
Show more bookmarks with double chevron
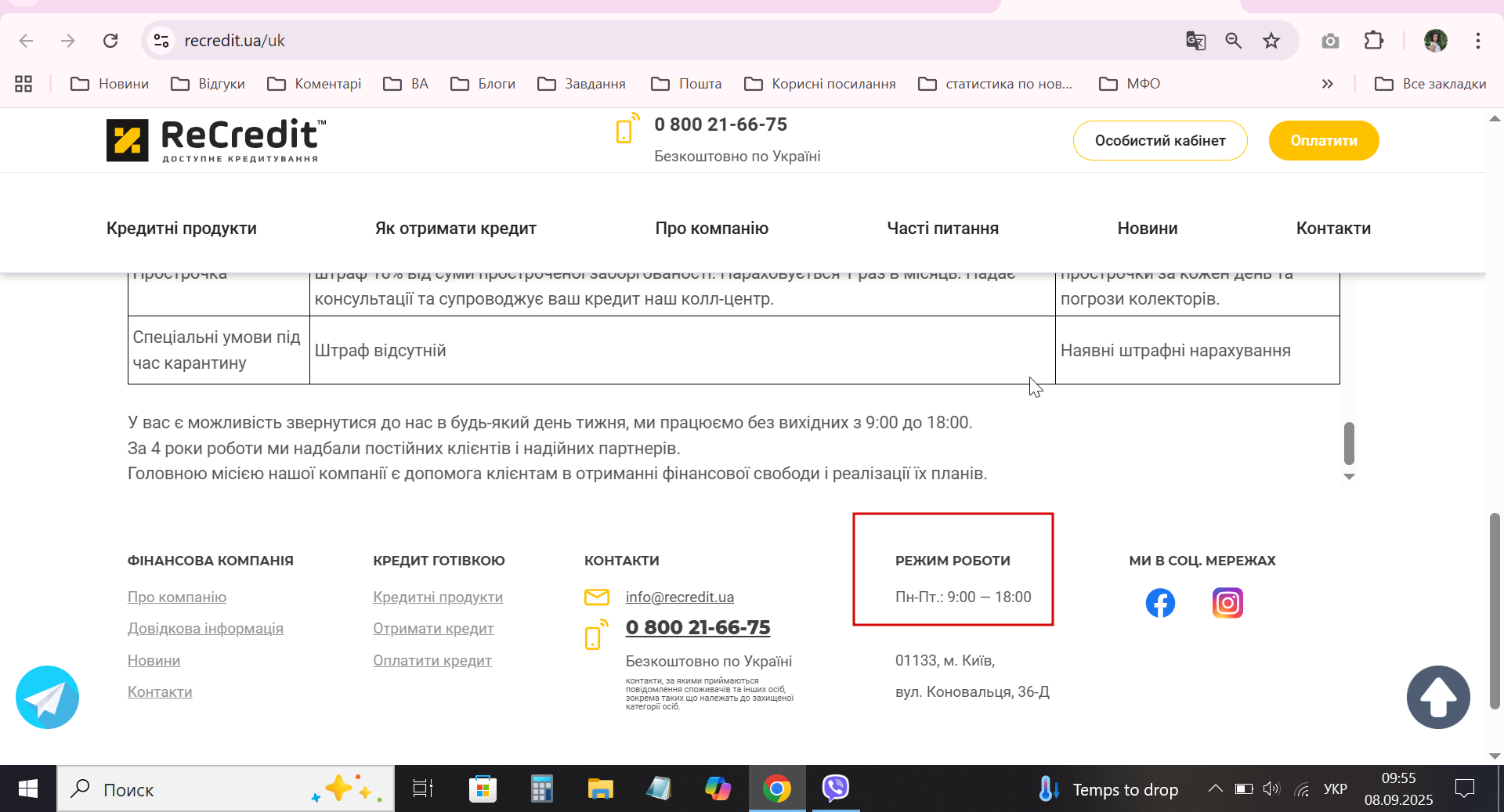(x=1327, y=84)
